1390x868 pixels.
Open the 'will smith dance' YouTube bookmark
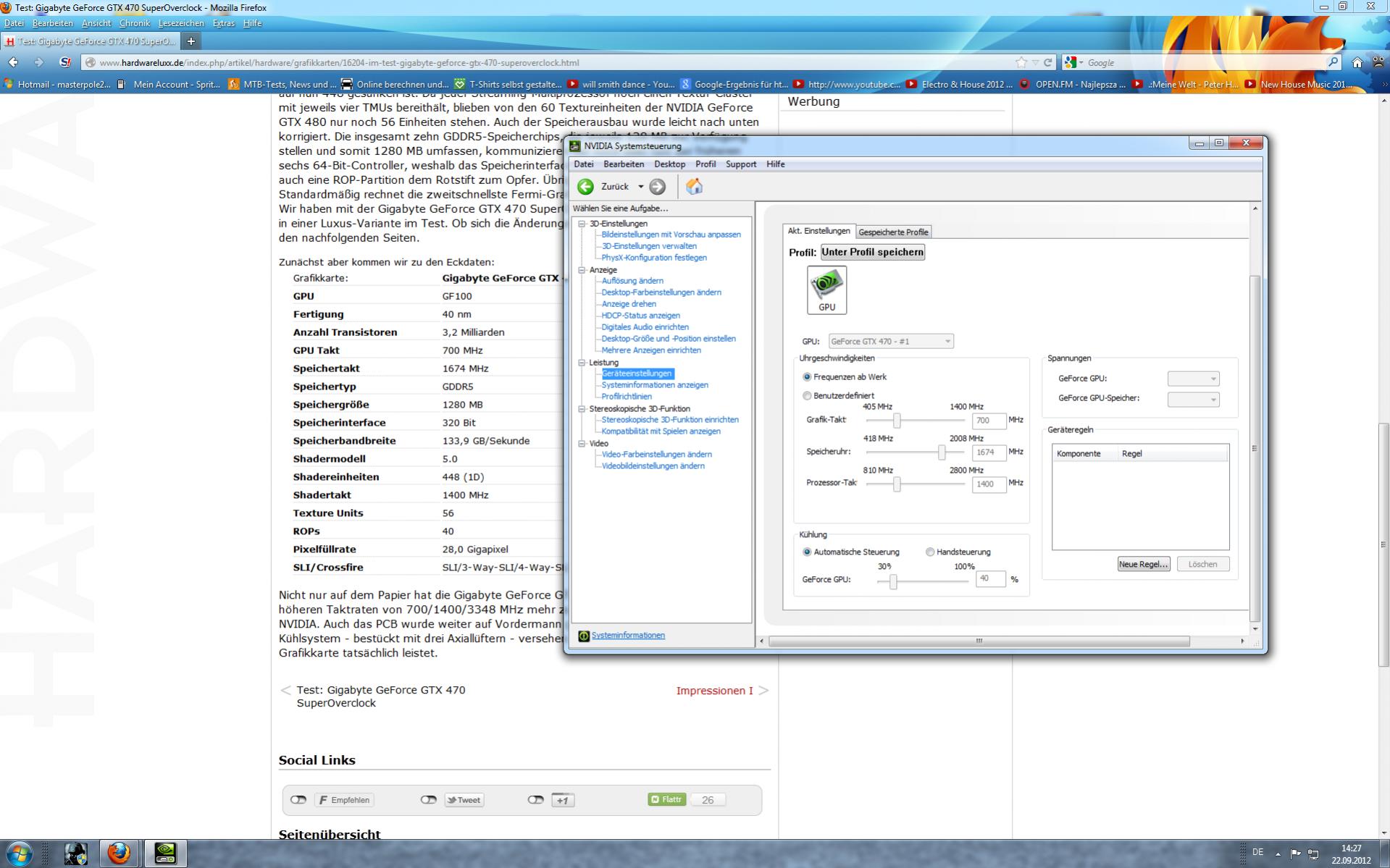point(621,84)
